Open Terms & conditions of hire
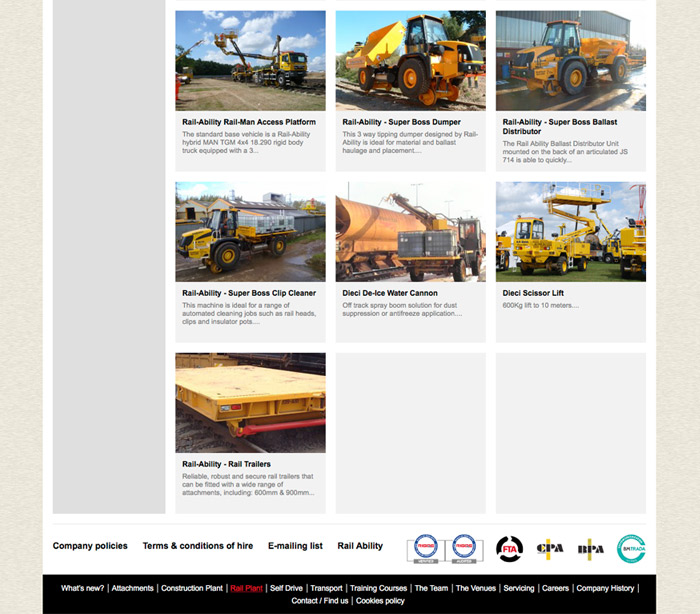Viewport: 700px width, 614px height. [198, 546]
